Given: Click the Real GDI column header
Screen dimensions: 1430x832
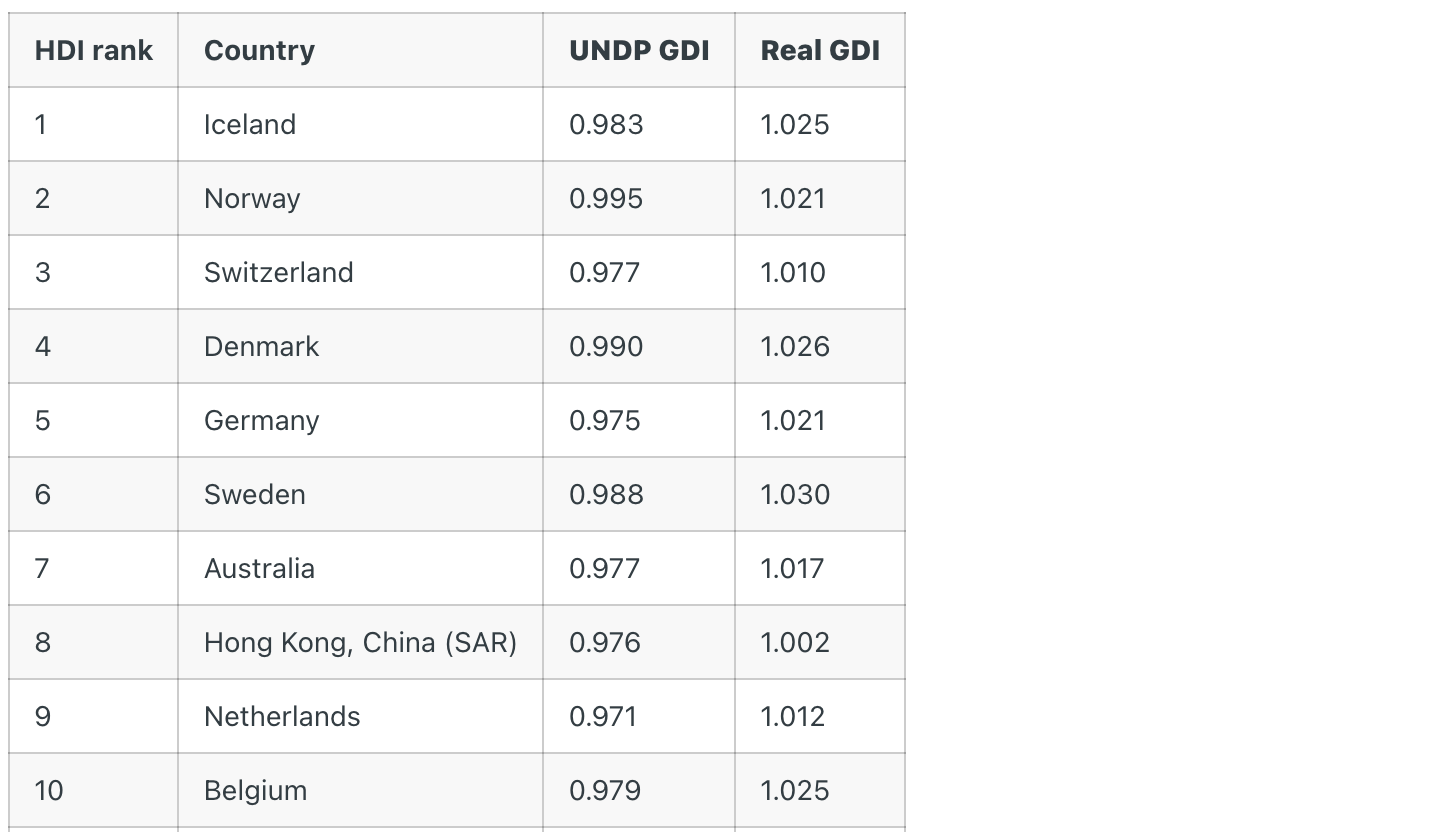Looking at the screenshot, I should tap(820, 50).
